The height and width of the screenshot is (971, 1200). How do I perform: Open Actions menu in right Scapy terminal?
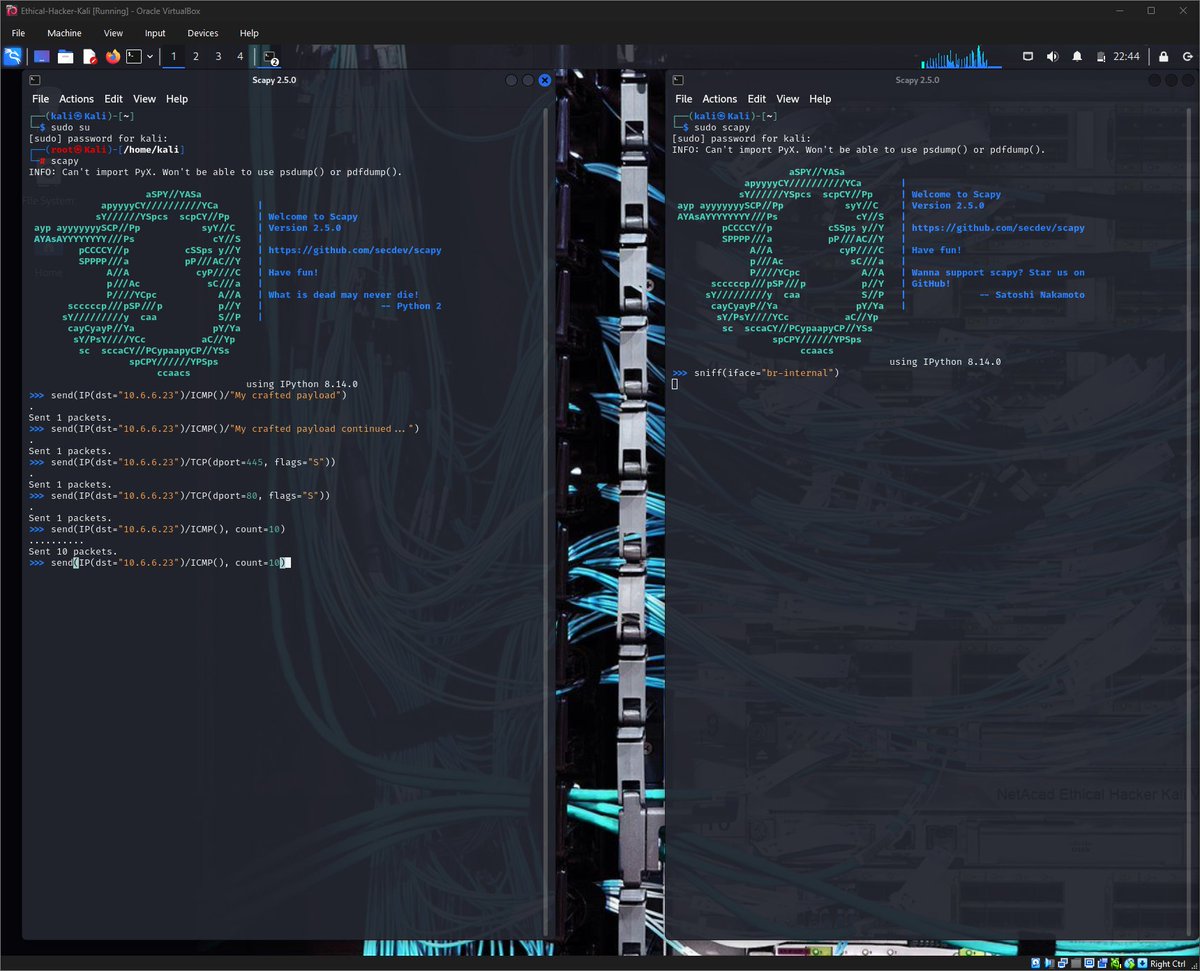(x=720, y=99)
